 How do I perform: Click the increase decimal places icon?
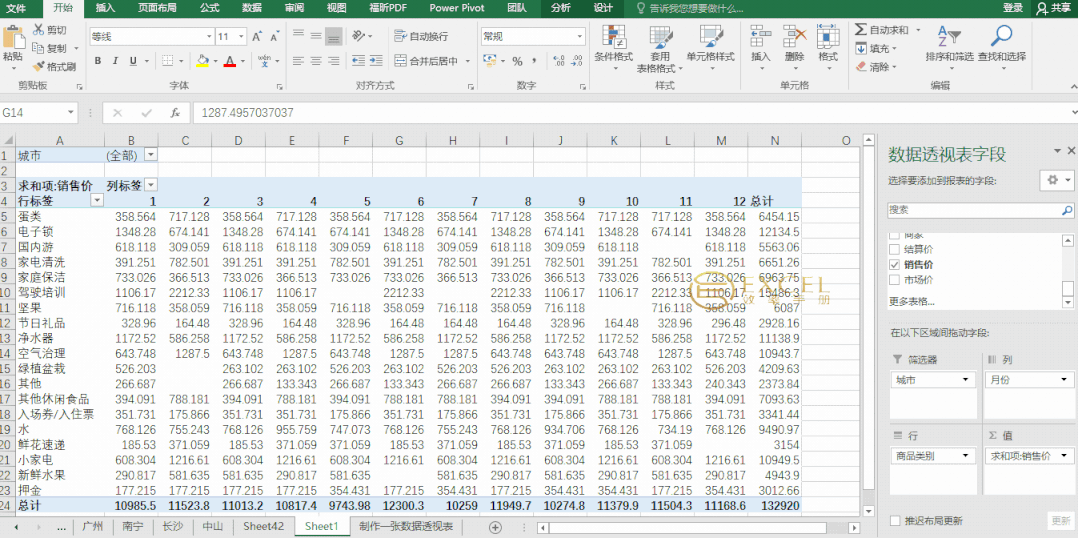point(558,61)
